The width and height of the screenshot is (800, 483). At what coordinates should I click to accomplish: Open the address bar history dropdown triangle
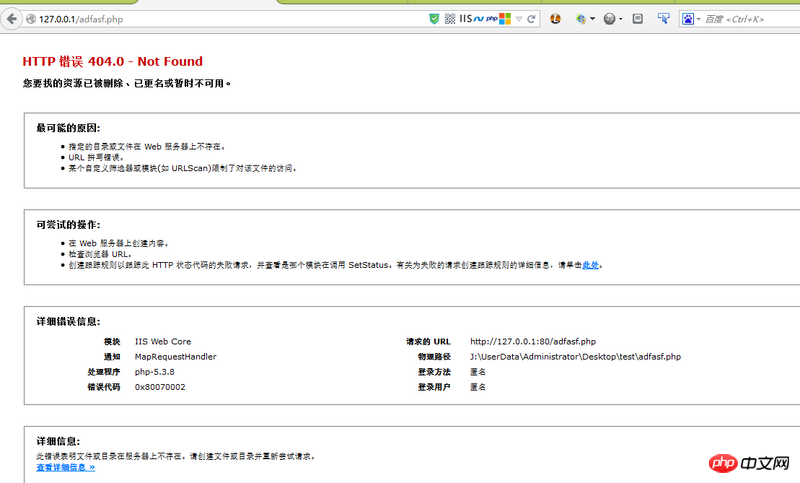[519, 19]
